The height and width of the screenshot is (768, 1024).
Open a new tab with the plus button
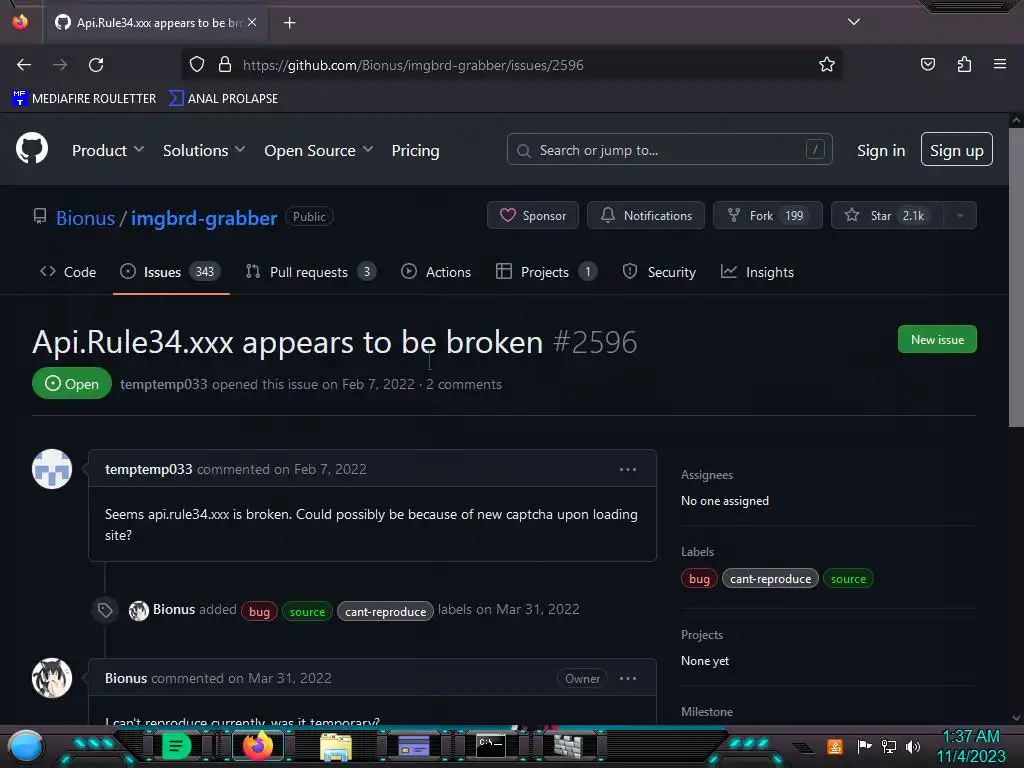coord(289,23)
